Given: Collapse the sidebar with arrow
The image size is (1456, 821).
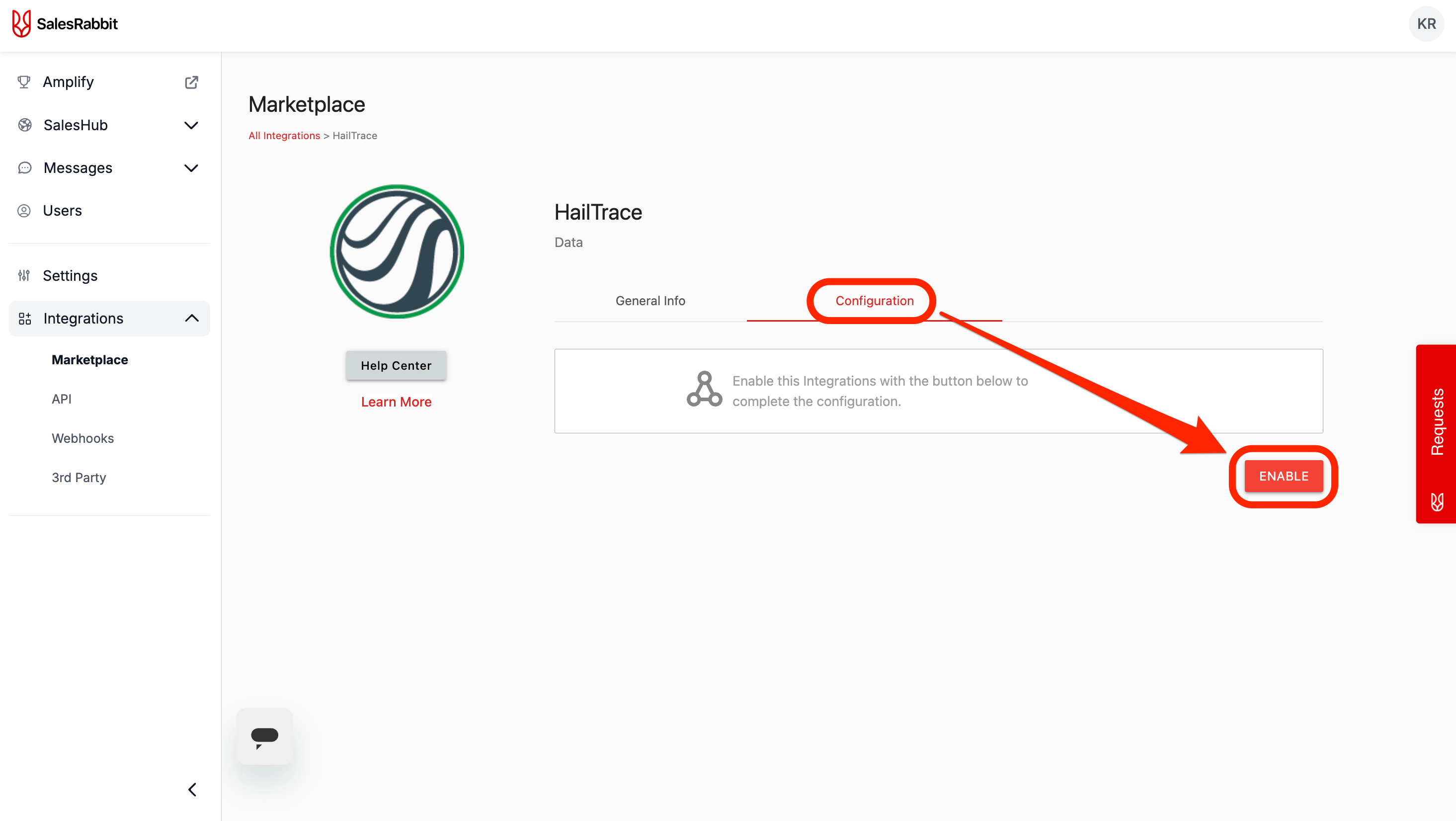Looking at the screenshot, I should 192,789.
